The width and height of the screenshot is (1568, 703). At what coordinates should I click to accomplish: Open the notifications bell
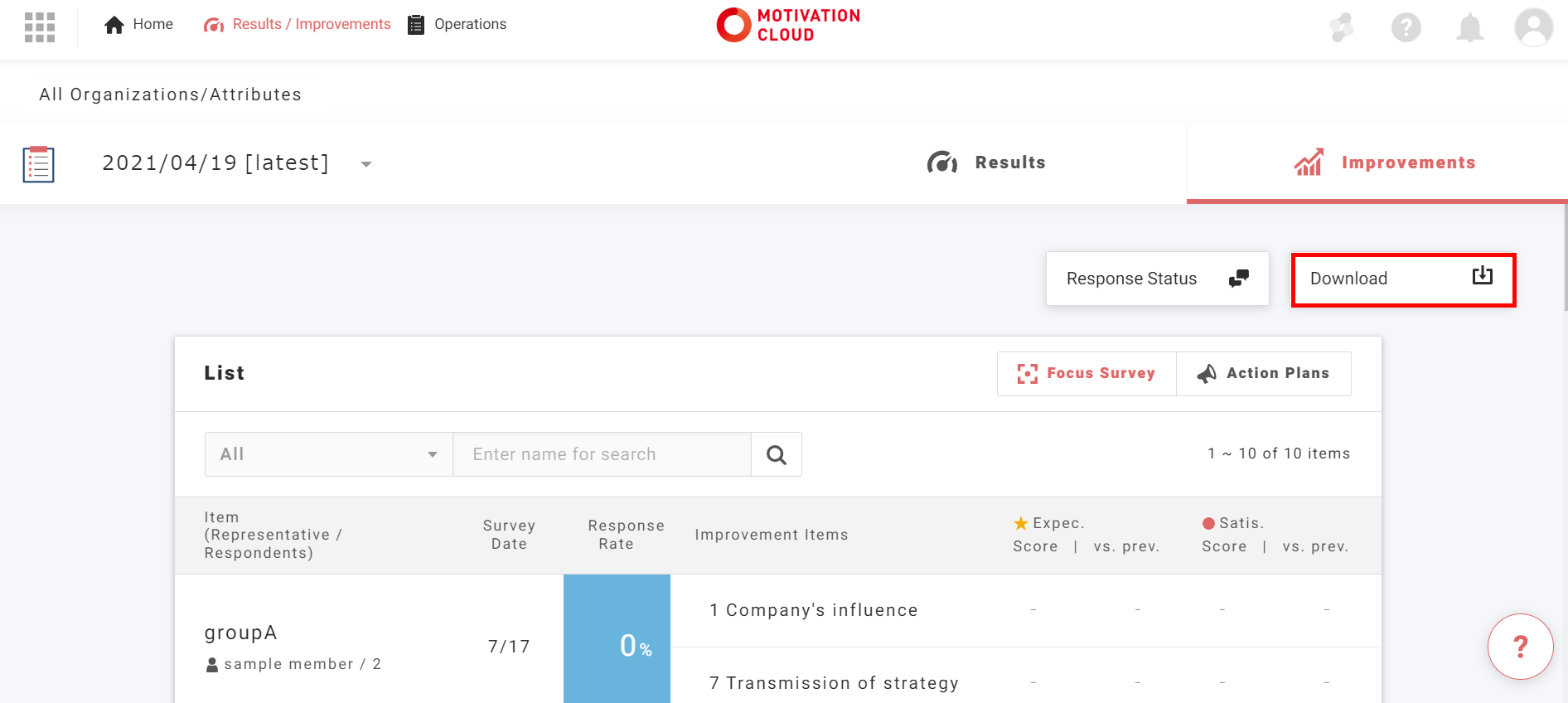tap(1469, 27)
